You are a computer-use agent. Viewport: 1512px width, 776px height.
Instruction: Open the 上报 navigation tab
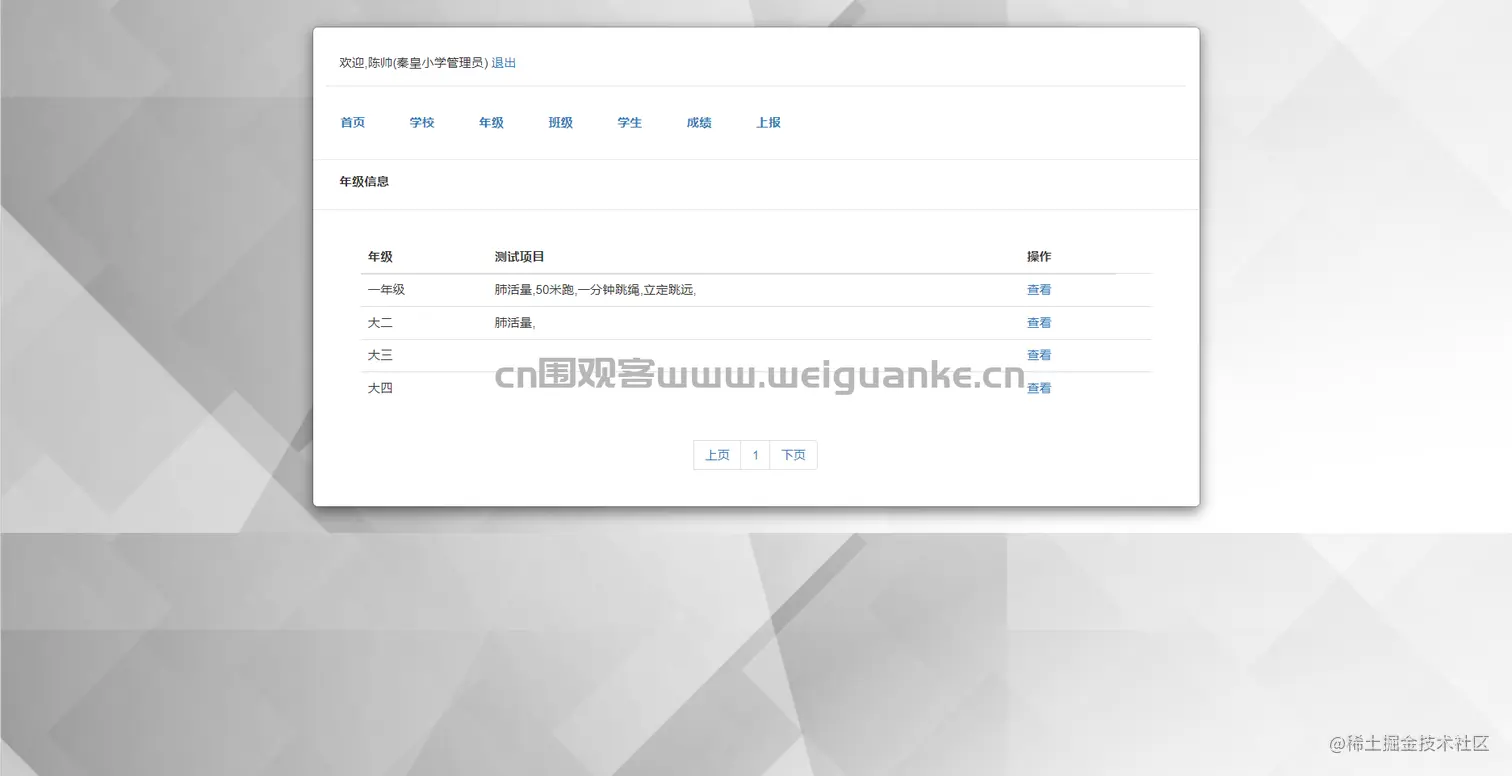coord(768,123)
